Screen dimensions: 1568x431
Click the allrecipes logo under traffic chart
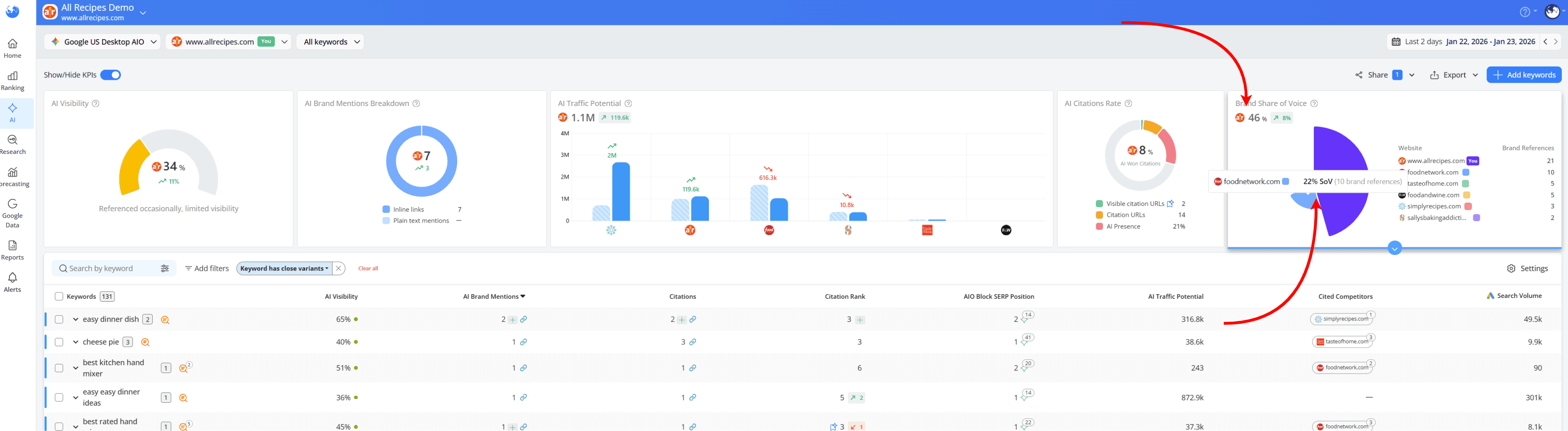click(x=690, y=230)
